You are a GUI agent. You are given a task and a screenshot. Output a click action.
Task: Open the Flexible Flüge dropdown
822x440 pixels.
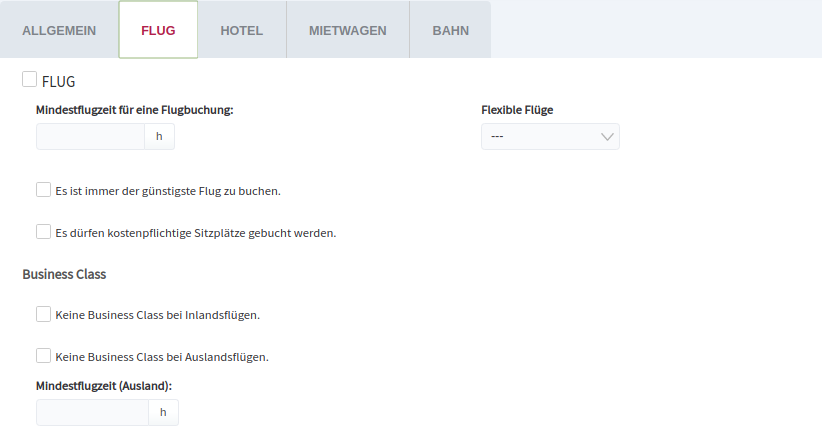point(550,136)
